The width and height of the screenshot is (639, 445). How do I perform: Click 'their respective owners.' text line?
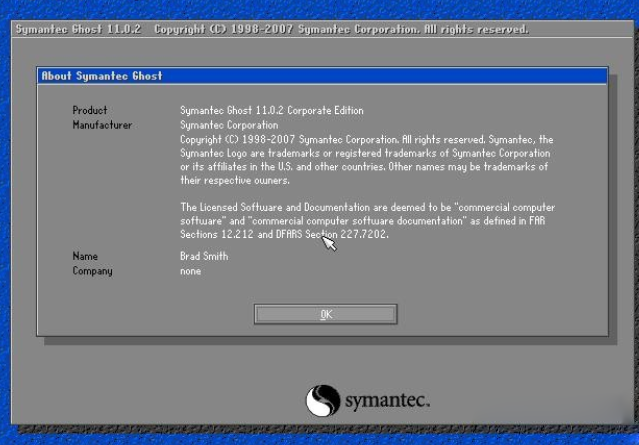point(235,180)
